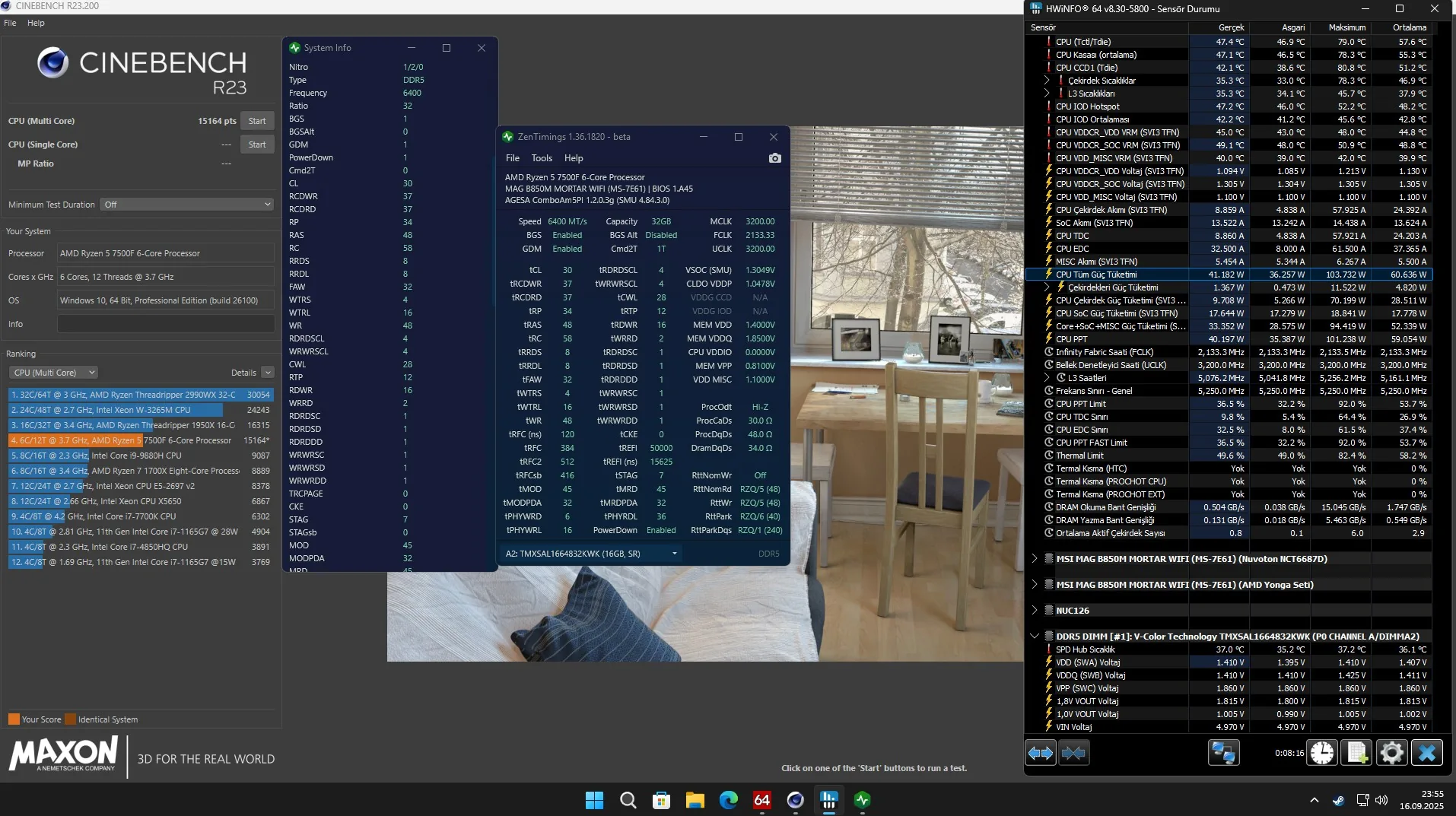
Task: Take a ZenTimings screenshot with the camera icon
Action: pyautogui.click(x=774, y=158)
